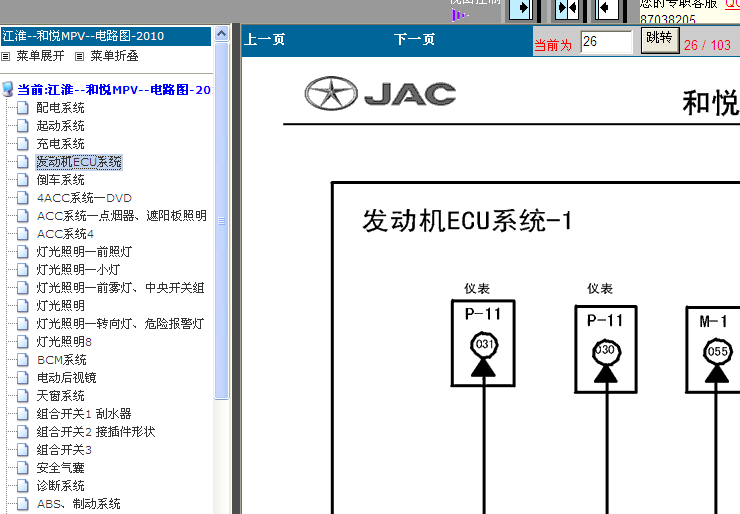
Task: Go to previous page via 上一页
Action: coord(265,39)
